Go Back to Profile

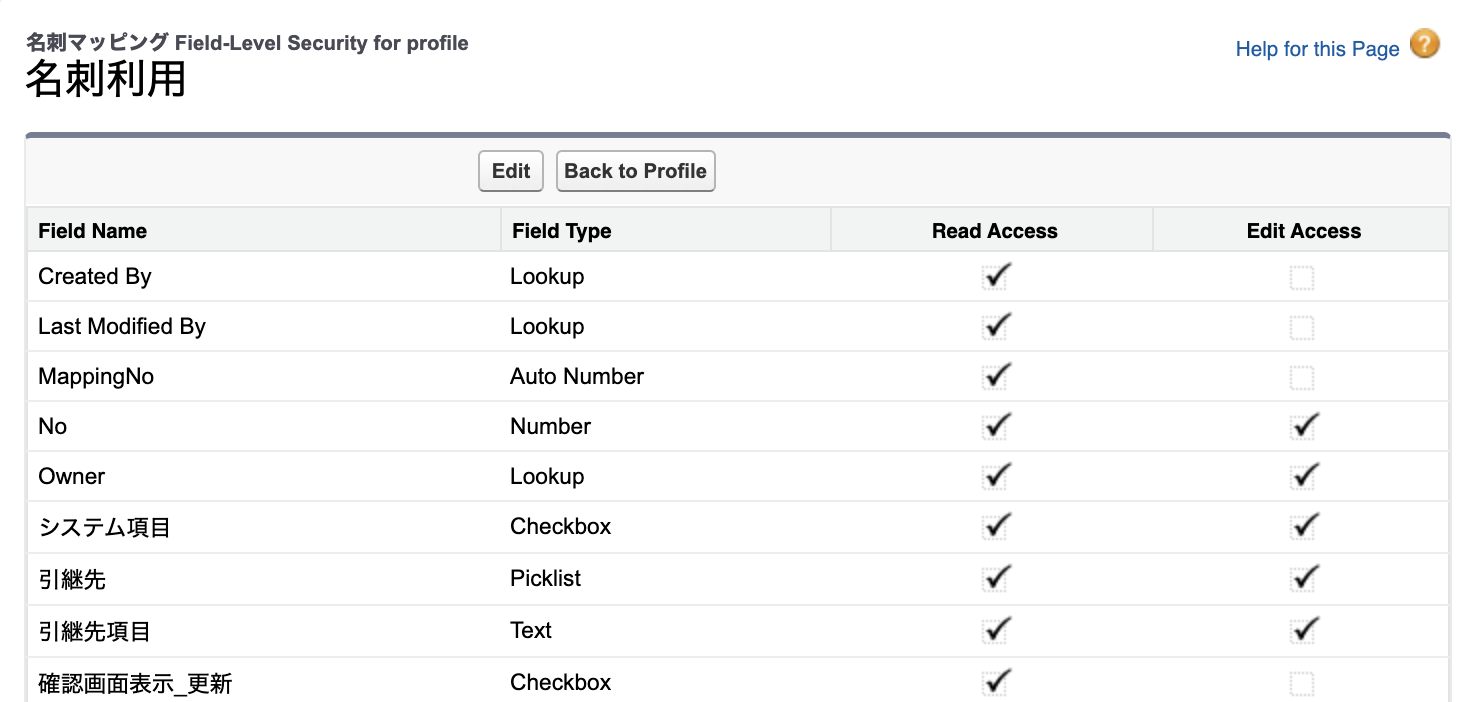pos(635,171)
